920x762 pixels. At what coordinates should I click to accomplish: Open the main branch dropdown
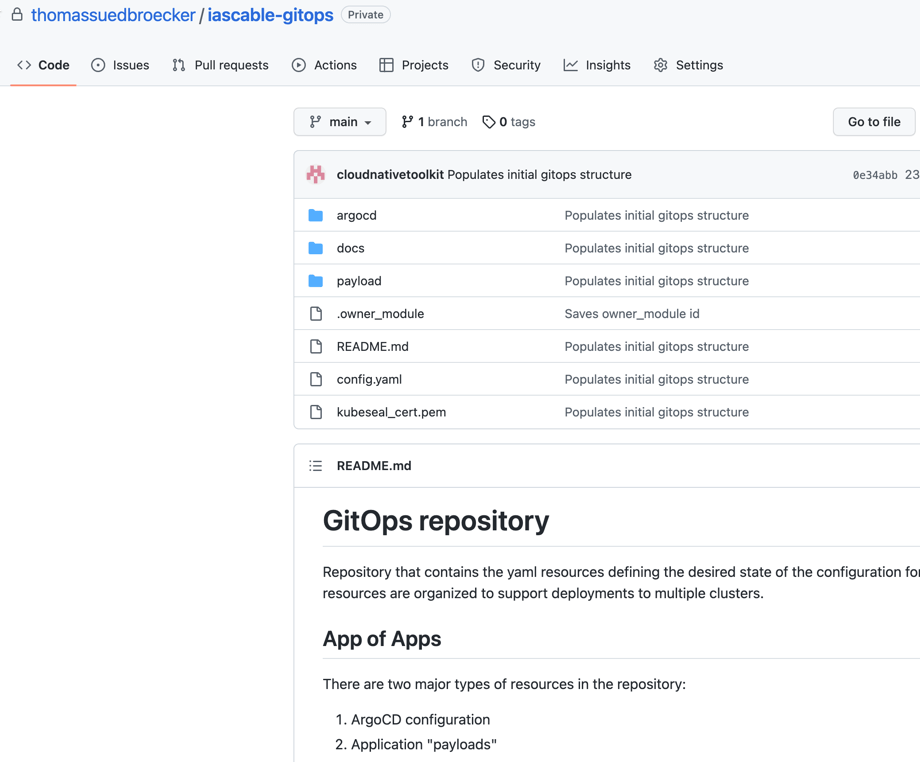[x=340, y=122]
